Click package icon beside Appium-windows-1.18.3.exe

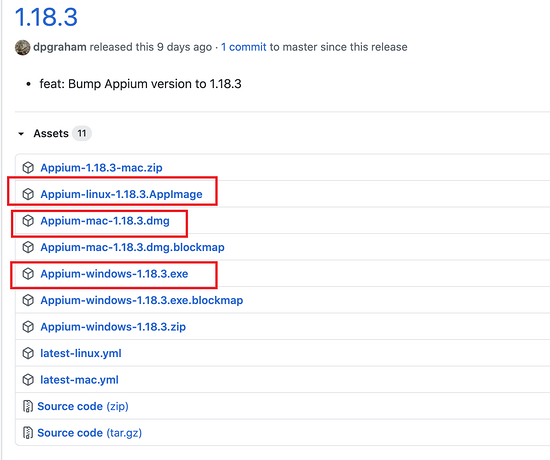[x=28, y=274]
